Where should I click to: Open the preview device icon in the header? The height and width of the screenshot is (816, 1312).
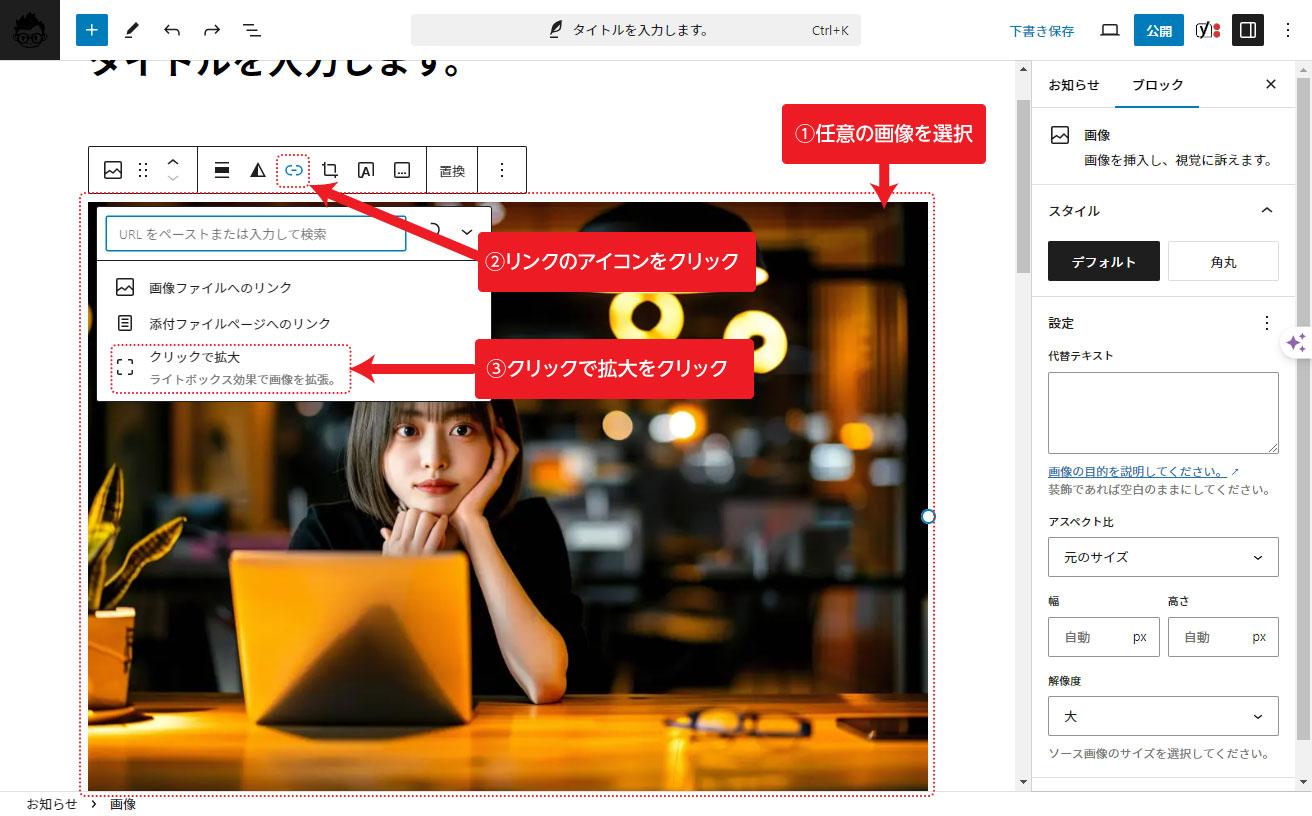pyautogui.click(x=1110, y=30)
